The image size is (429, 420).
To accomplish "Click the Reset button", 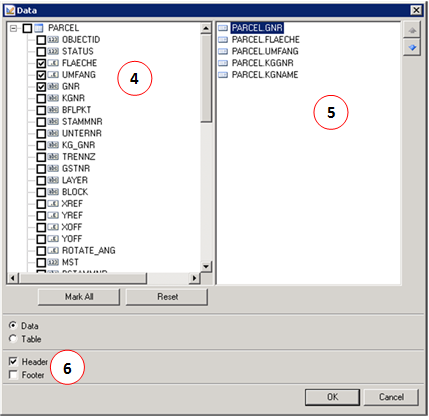I will coord(167,297).
